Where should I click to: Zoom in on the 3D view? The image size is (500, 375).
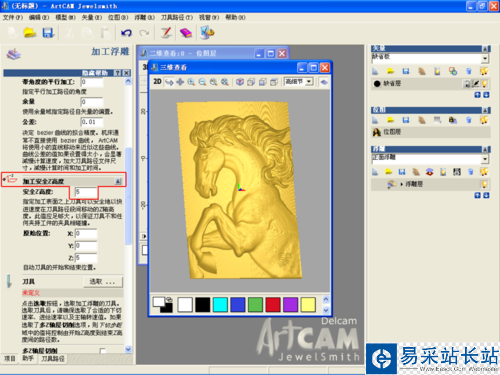[191, 82]
